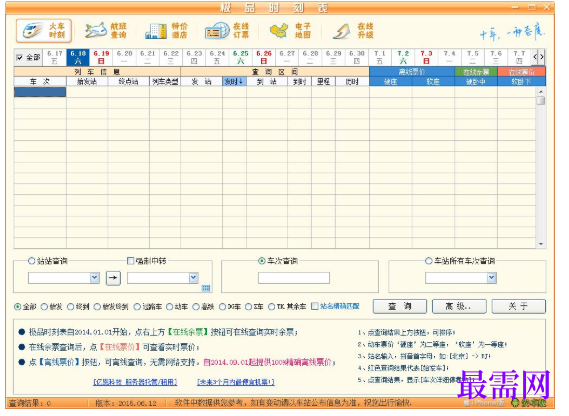Click the iPhone version status bar icon
The height and width of the screenshot is (416, 569).
tap(484, 403)
